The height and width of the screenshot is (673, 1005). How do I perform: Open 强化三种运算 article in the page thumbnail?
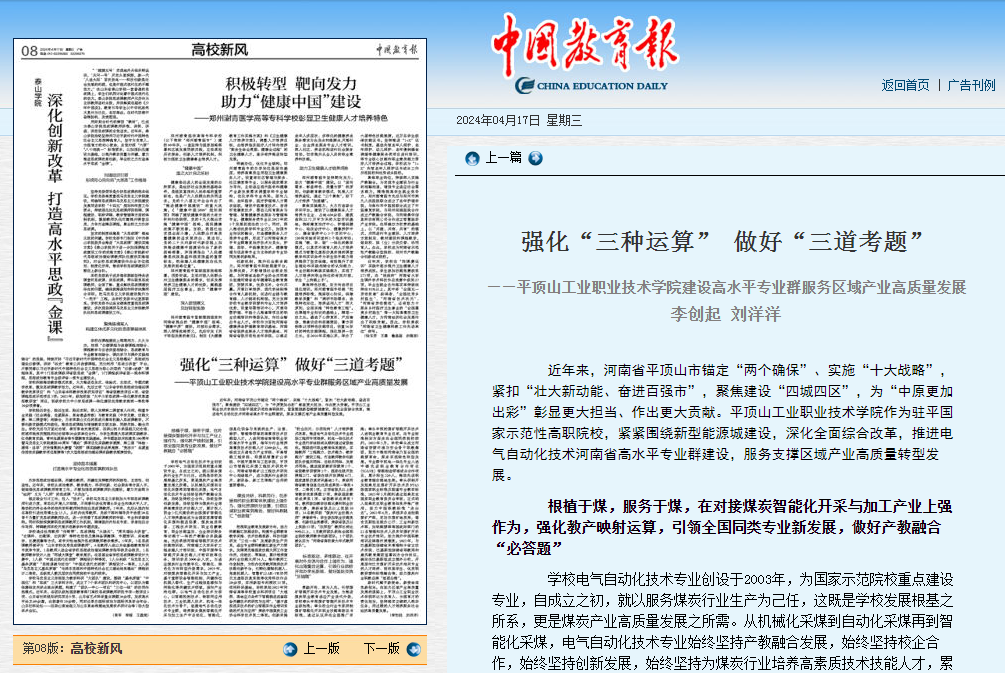click(x=291, y=365)
